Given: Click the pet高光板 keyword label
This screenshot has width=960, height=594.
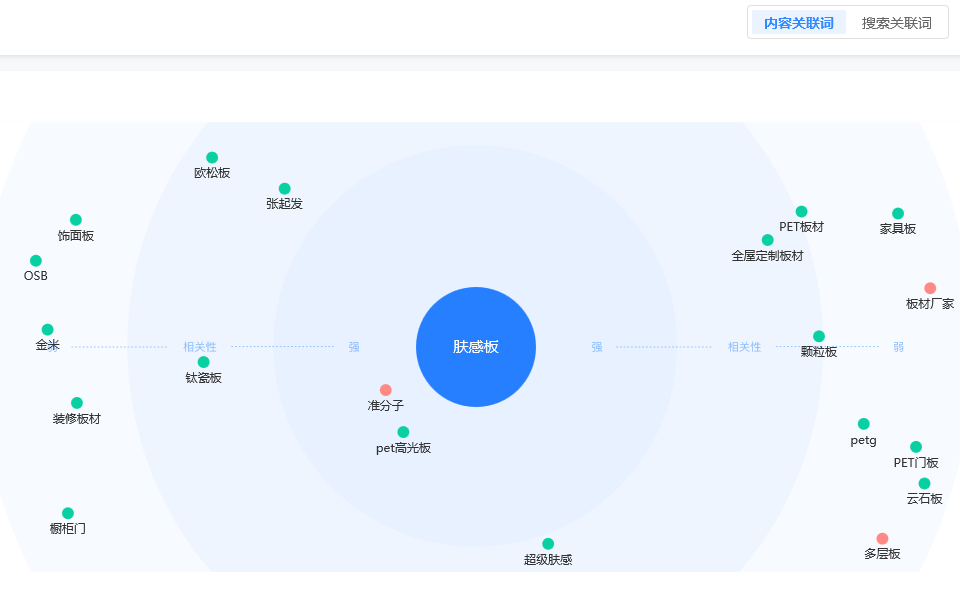Looking at the screenshot, I should (403, 448).
